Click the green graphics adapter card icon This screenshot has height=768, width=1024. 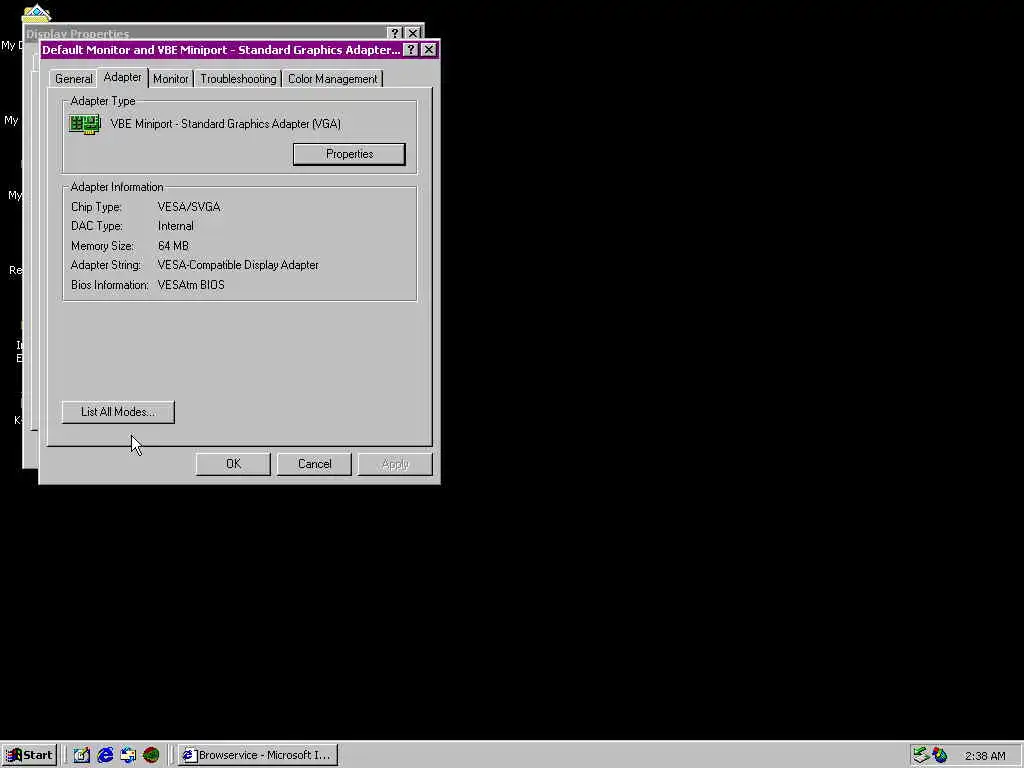85,124
